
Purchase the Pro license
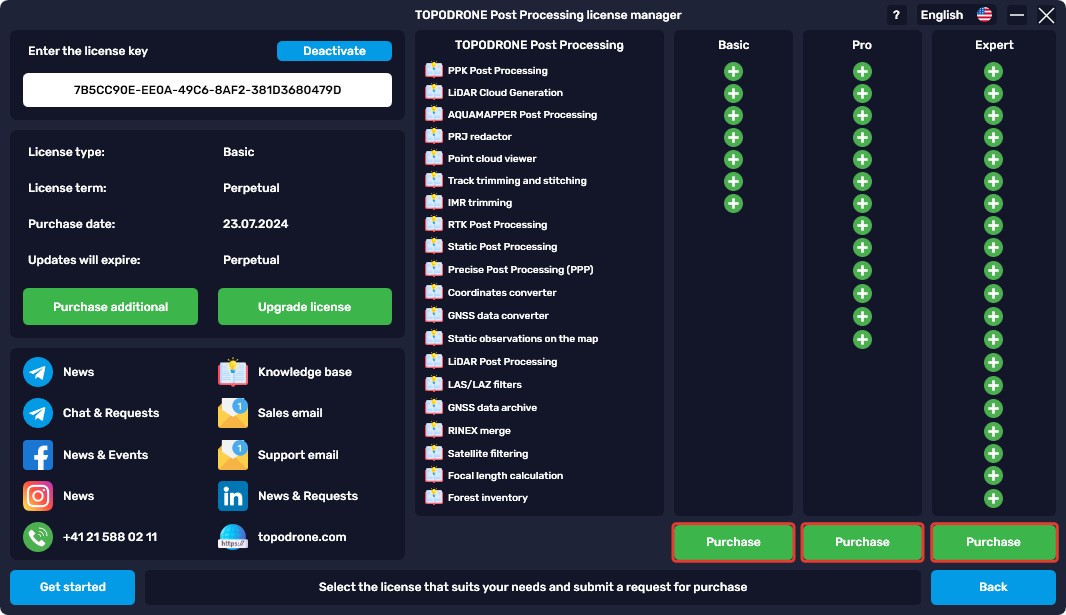pos(862,542)
